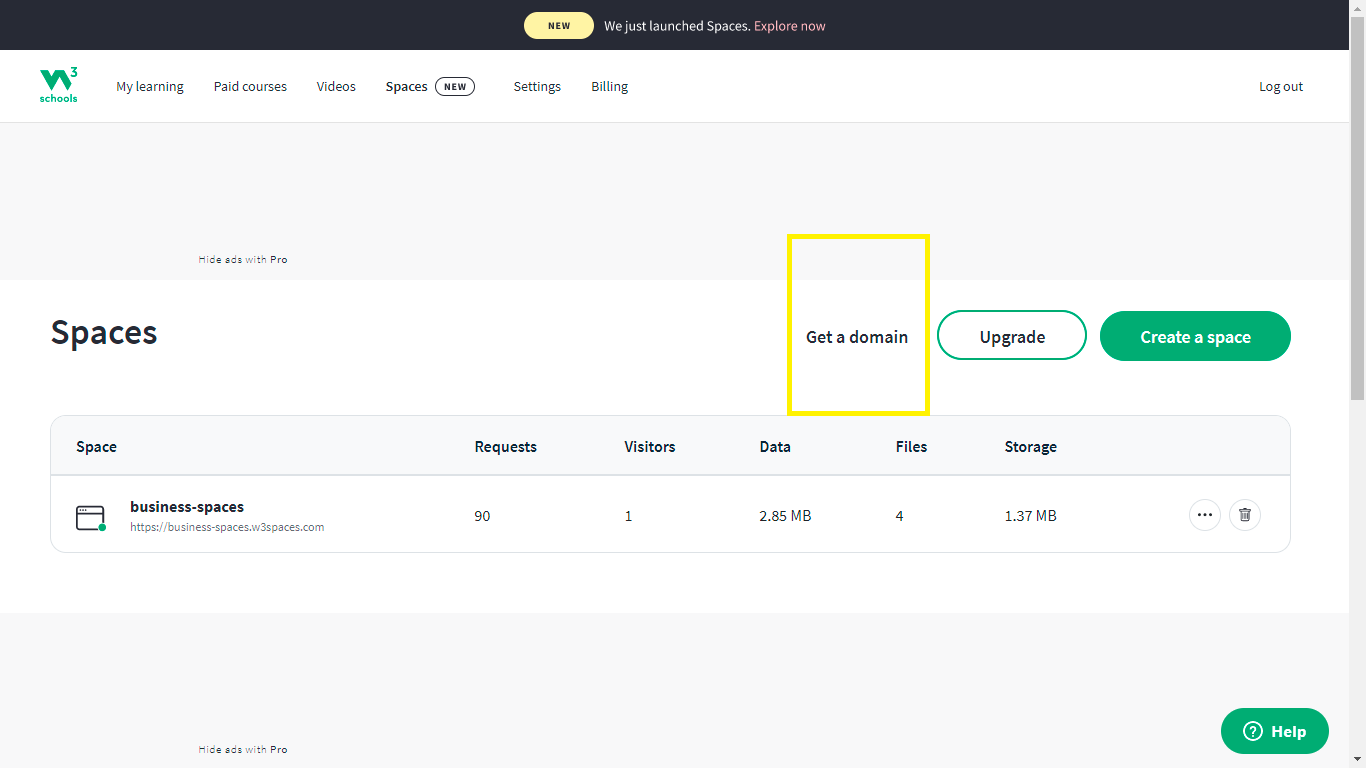
Task: Click the Space column header
Action: point(96,447)
